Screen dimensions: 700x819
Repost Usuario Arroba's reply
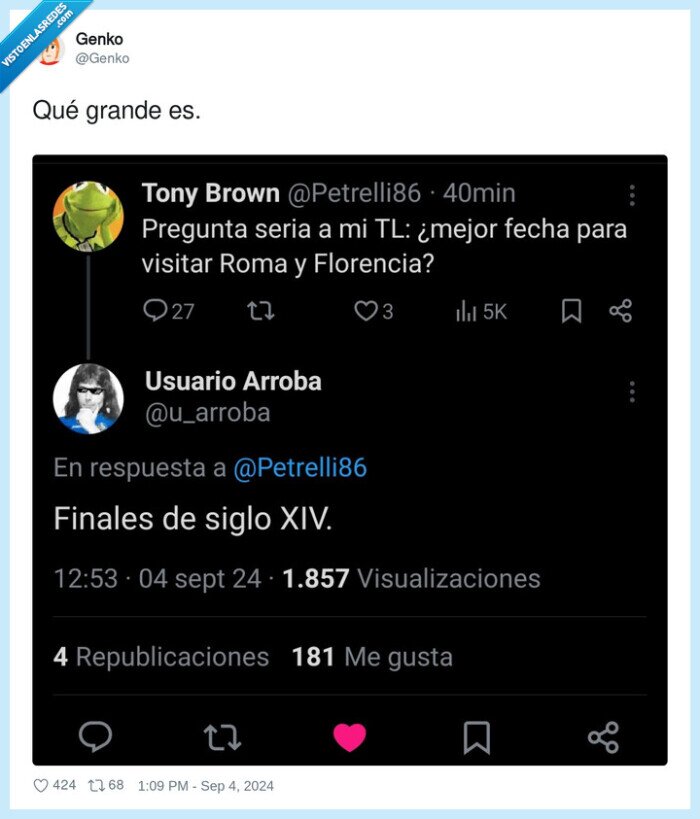222,738
